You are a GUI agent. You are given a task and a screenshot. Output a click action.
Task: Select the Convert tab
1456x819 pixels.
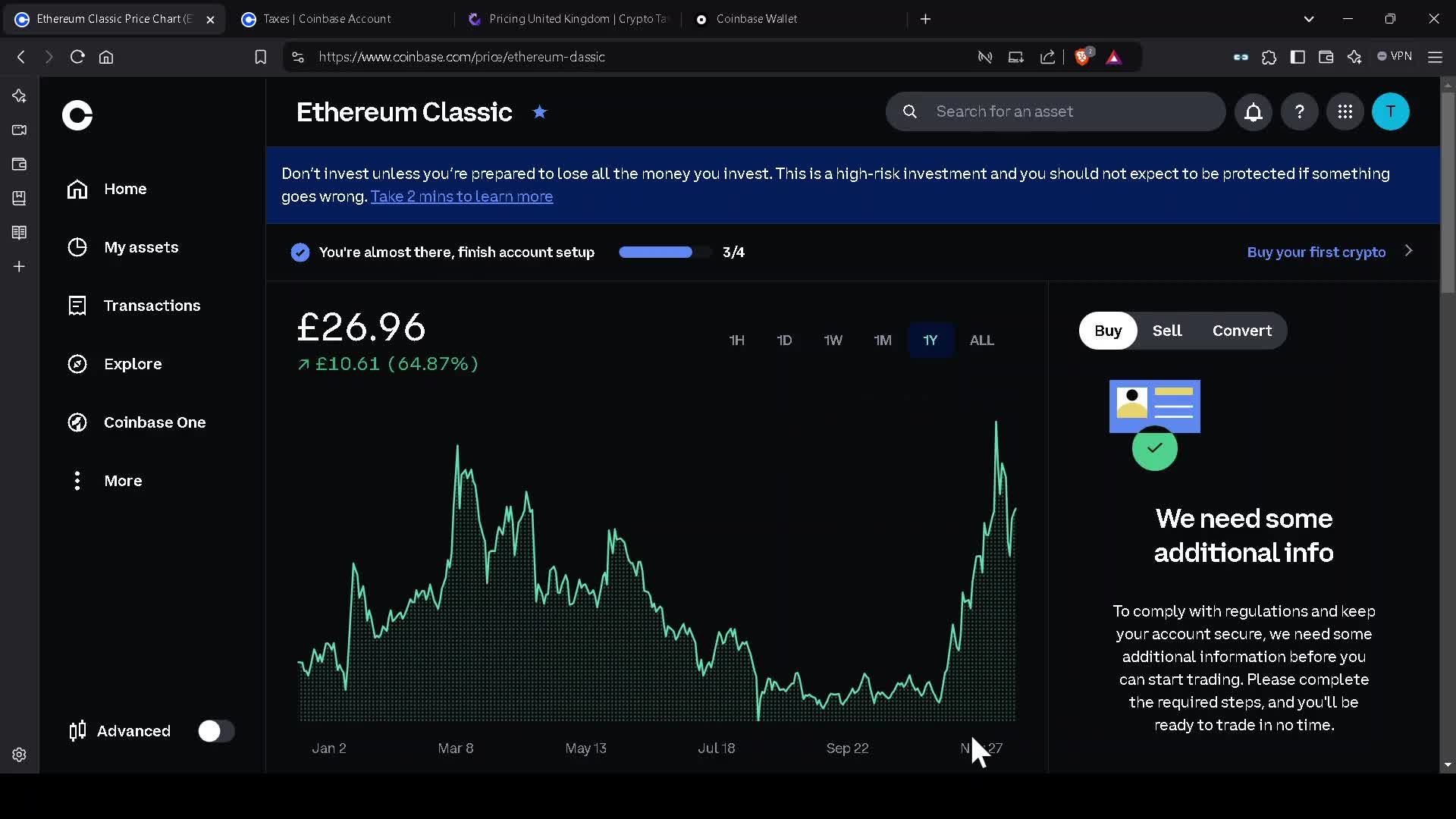1241,331
